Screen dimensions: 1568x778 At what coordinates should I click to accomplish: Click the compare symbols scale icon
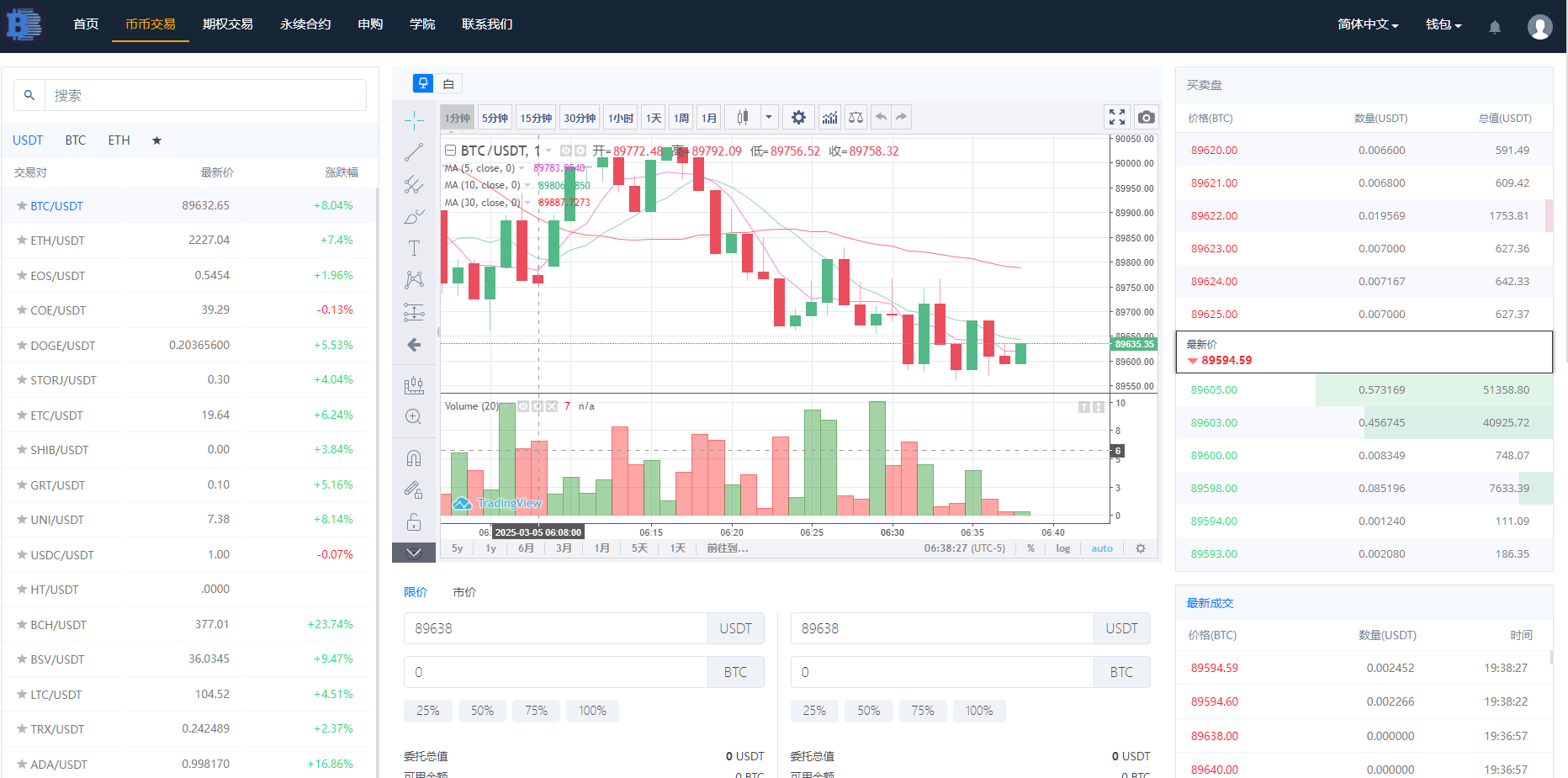pos(856,118)
